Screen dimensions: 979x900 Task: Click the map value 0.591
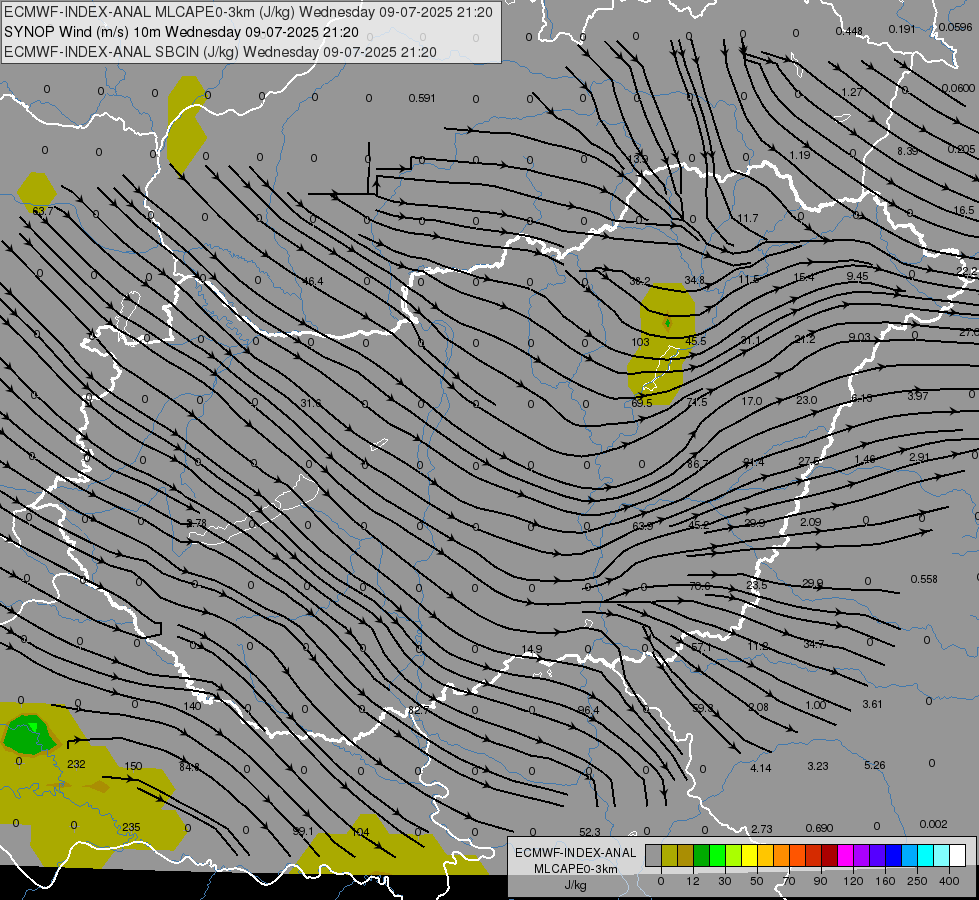point(422,98)
